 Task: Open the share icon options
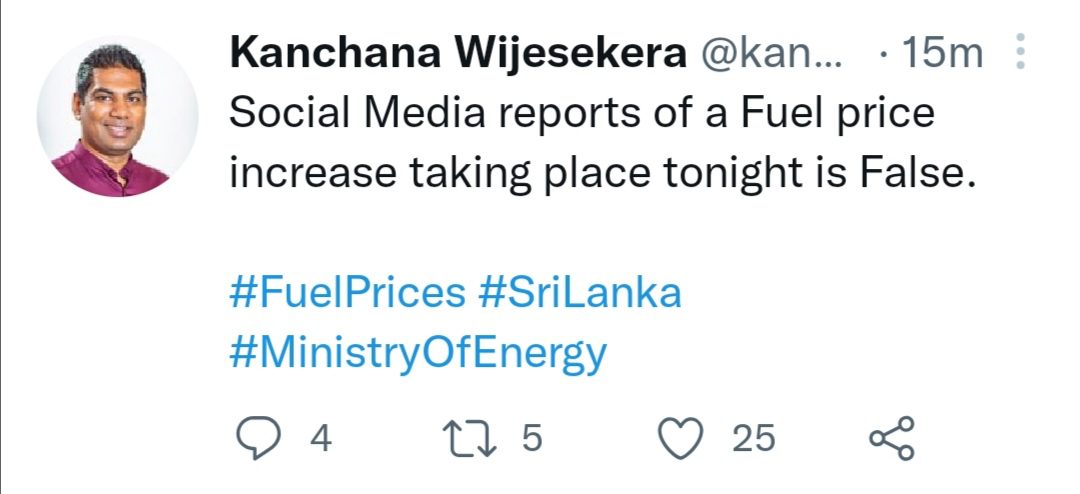[x=891, y=440]
